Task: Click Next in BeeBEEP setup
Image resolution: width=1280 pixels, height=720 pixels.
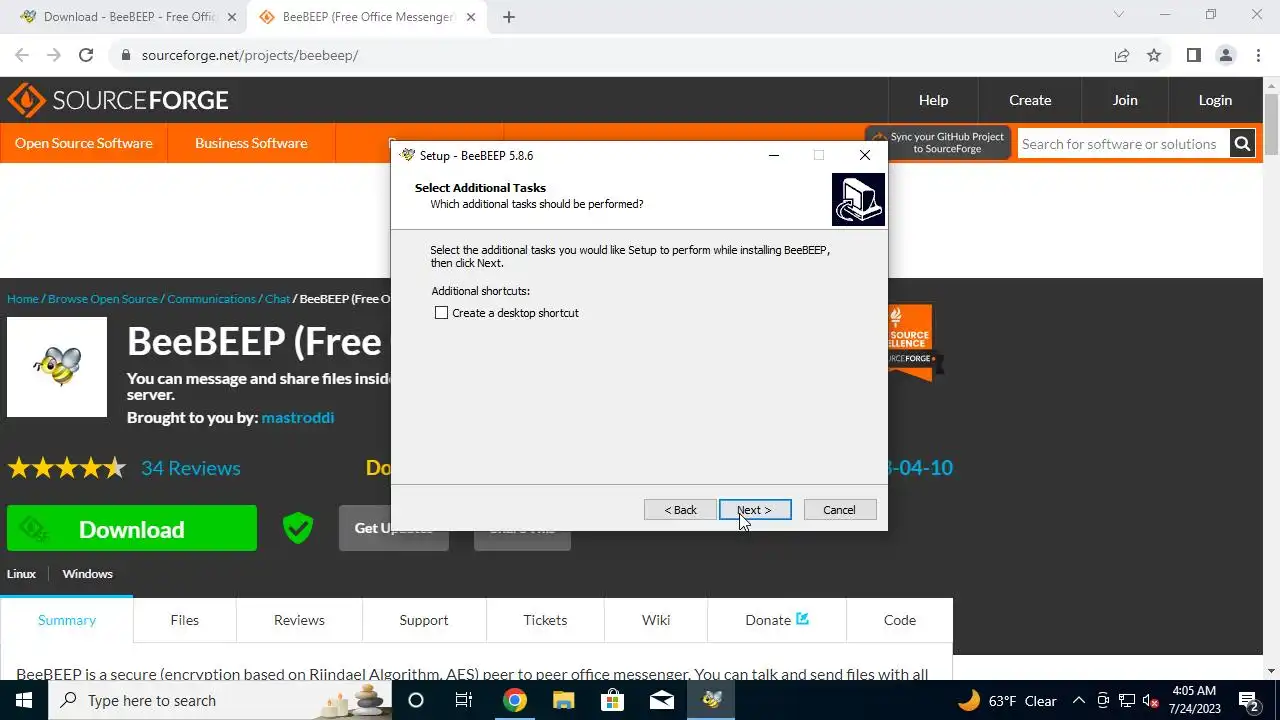Action: coord(755,510)
